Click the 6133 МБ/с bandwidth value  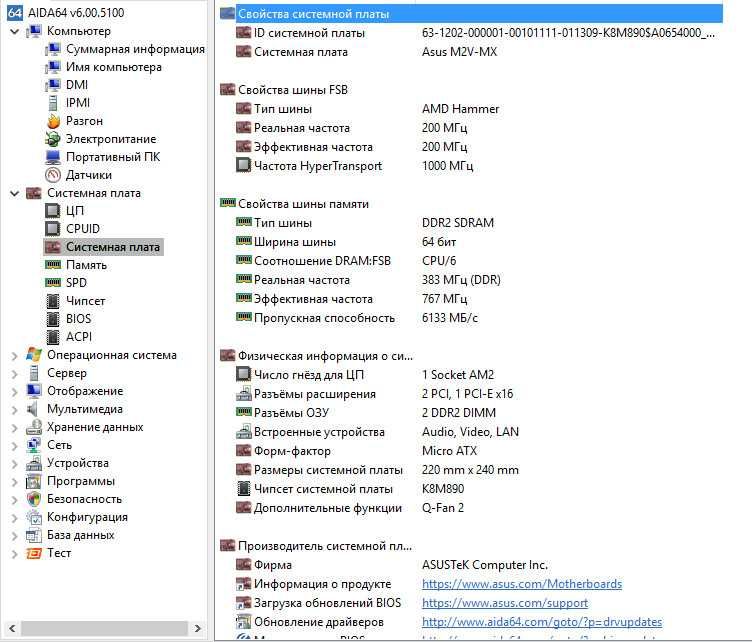(450, 318)
